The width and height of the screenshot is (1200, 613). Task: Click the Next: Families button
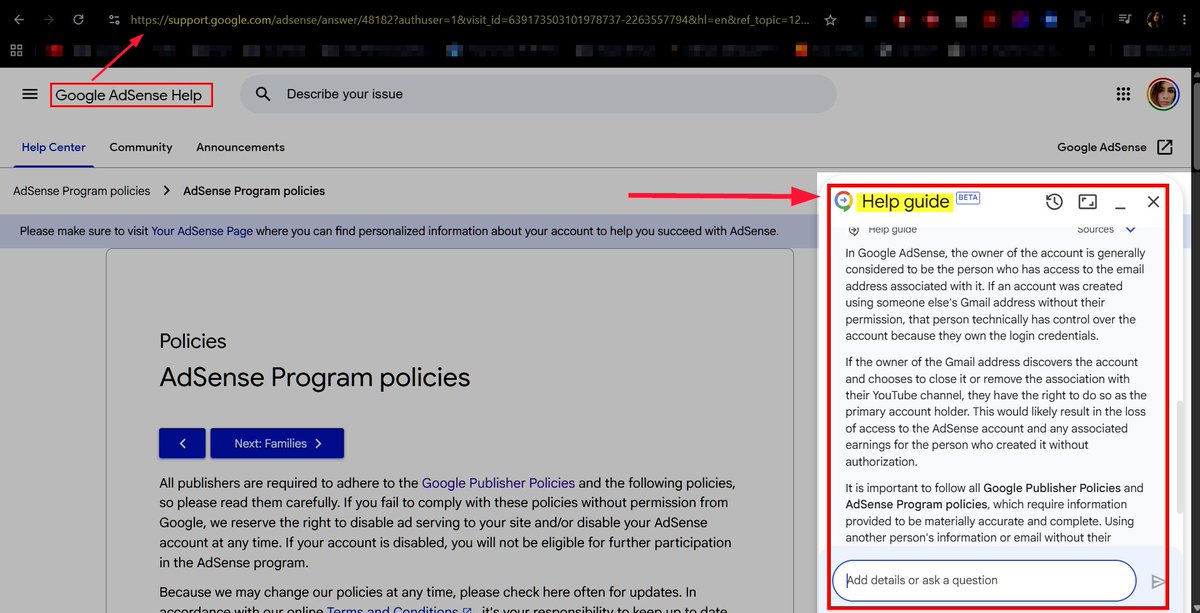click(277, 443)
